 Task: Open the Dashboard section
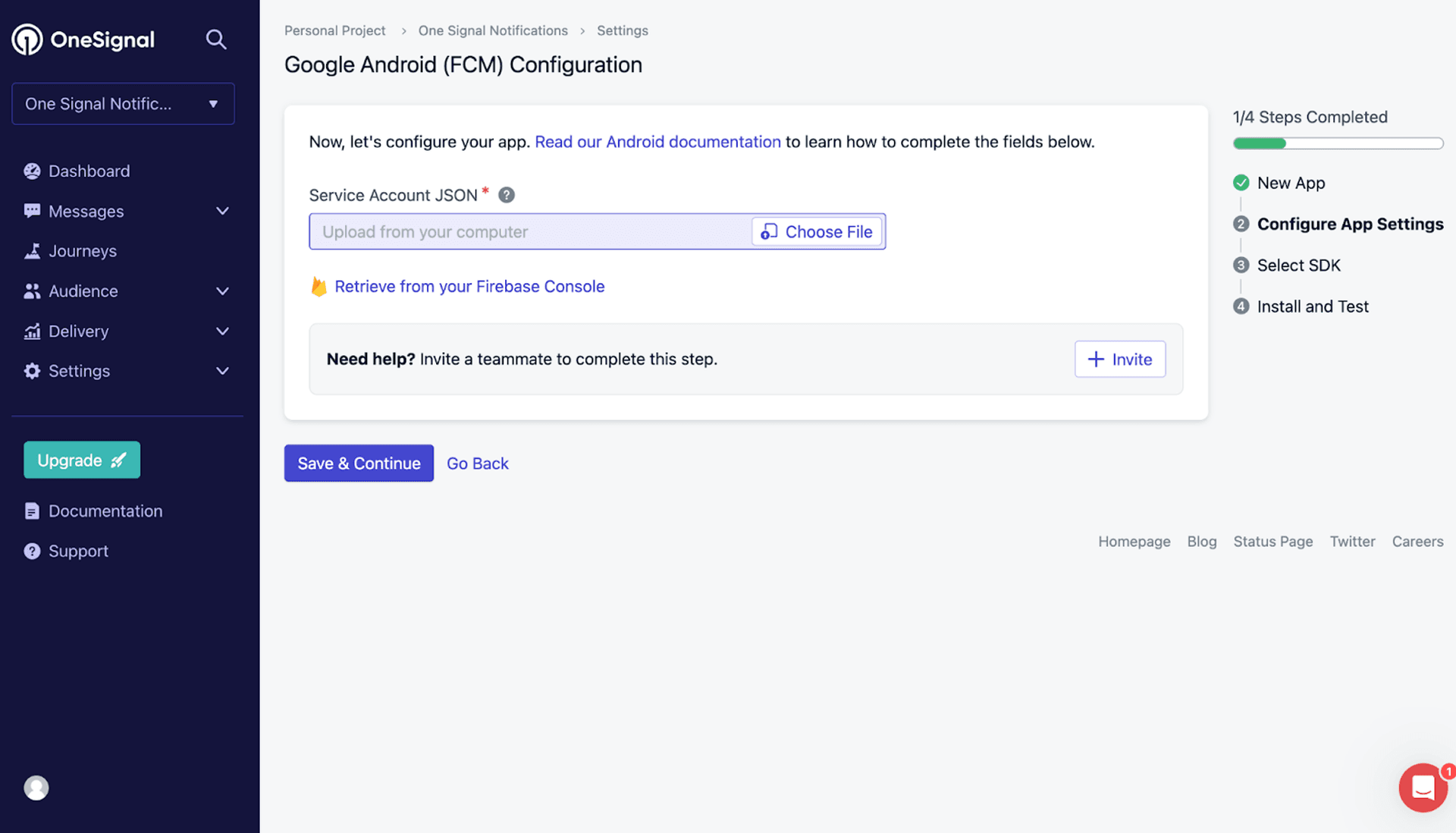[x=89, y=171]
